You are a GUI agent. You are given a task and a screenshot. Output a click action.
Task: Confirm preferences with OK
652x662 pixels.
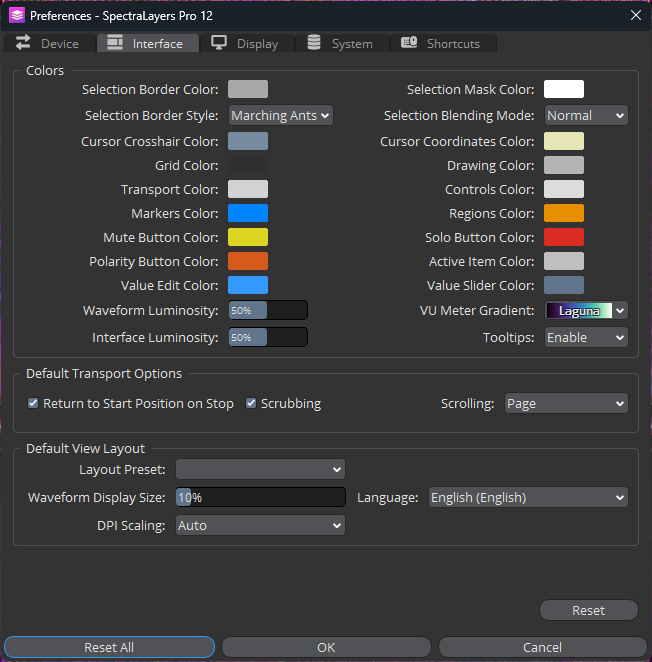(326, 647)
